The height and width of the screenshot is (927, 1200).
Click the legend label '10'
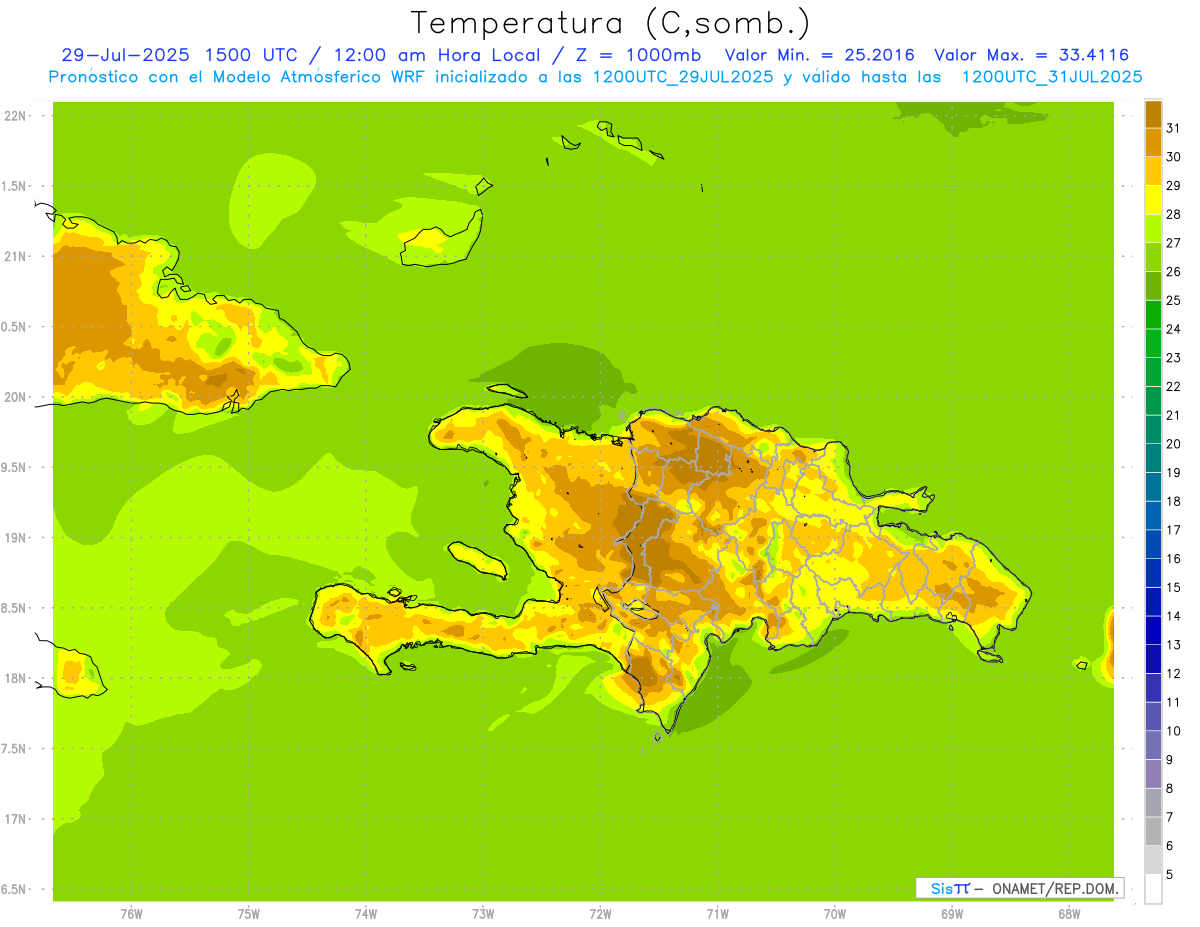(x=1173, y=731)
